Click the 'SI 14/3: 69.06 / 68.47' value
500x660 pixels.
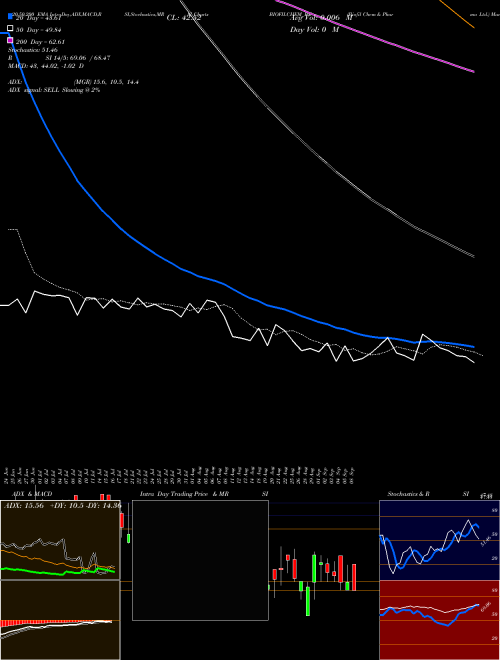click(78, 58)
